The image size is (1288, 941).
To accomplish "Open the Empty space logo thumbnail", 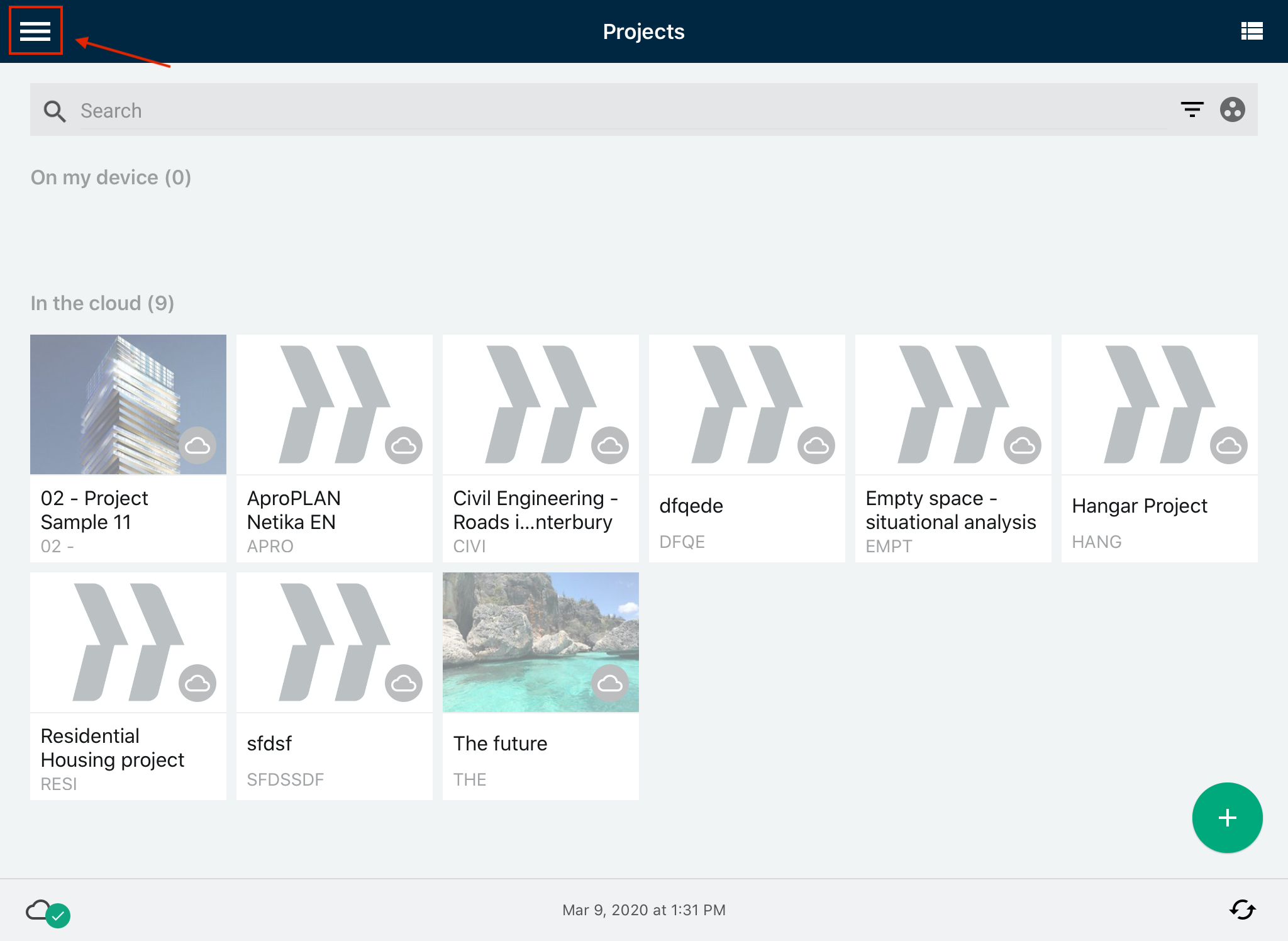I will pos(953,404).
